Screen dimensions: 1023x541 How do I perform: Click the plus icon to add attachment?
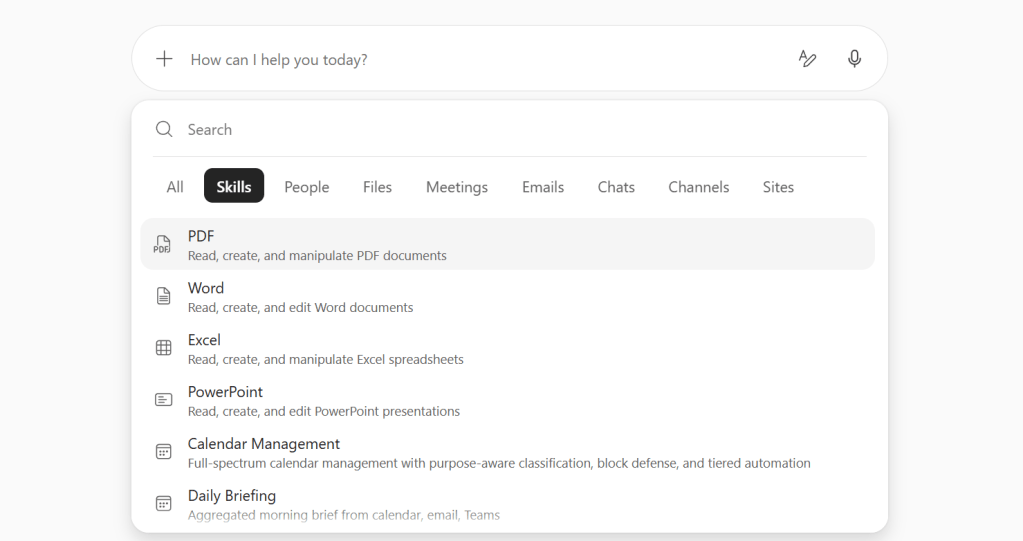(x=164, y=59)
